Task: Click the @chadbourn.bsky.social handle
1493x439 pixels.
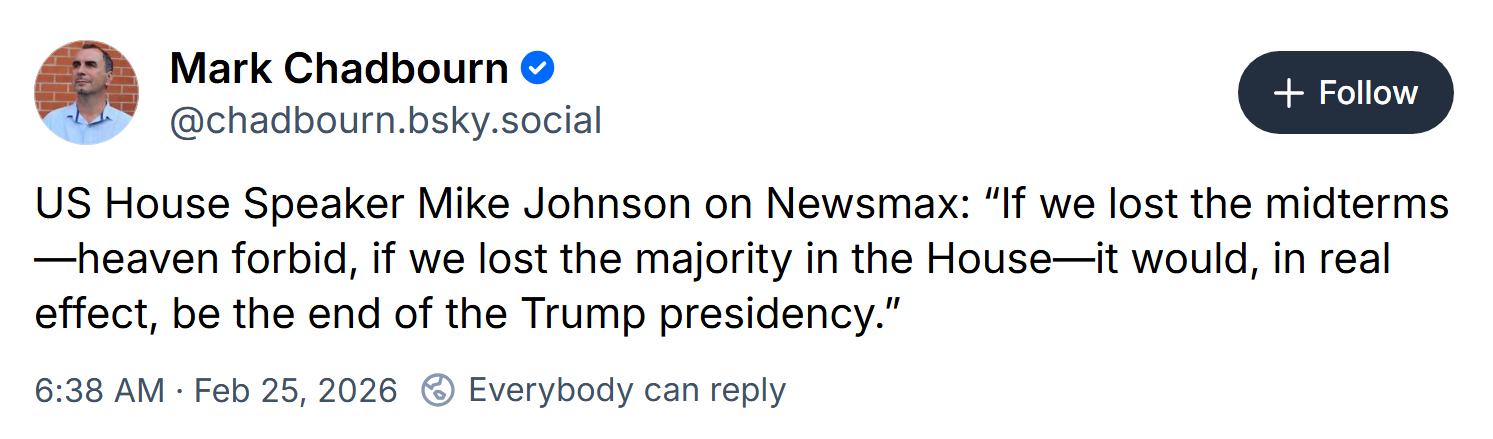Action: [385, 121]
